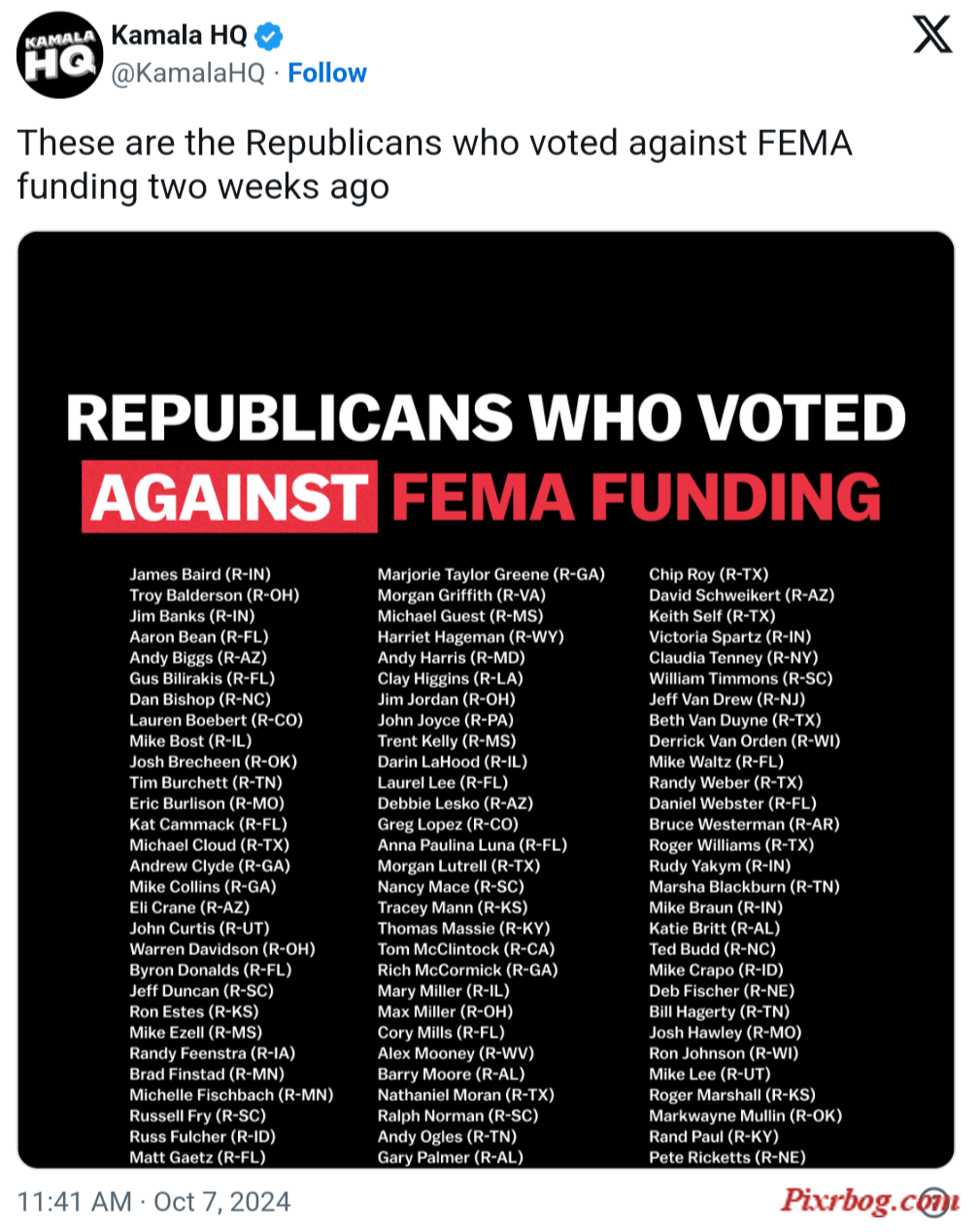
Task: Open the Kamala HQ display name
Action: (x=180, y=36)
